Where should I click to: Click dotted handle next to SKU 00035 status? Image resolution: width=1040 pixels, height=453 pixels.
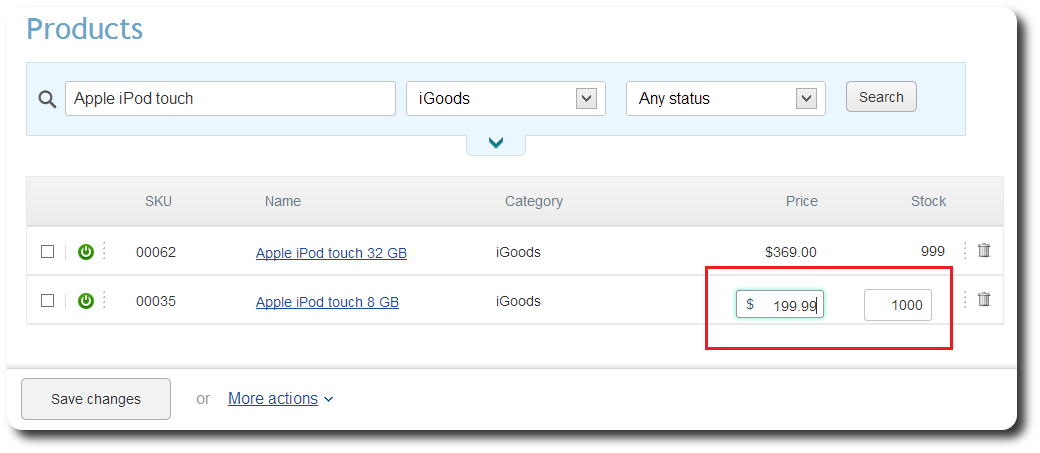tap(104, 300)
